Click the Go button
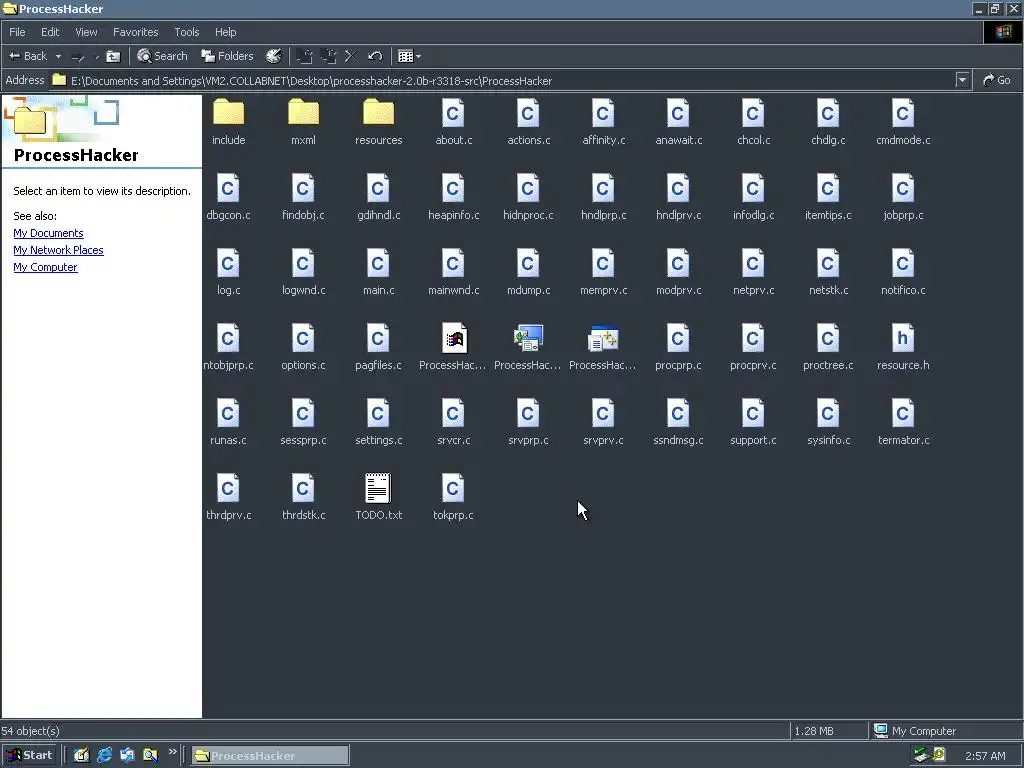The image size is (1024, 768). point(997,80)
